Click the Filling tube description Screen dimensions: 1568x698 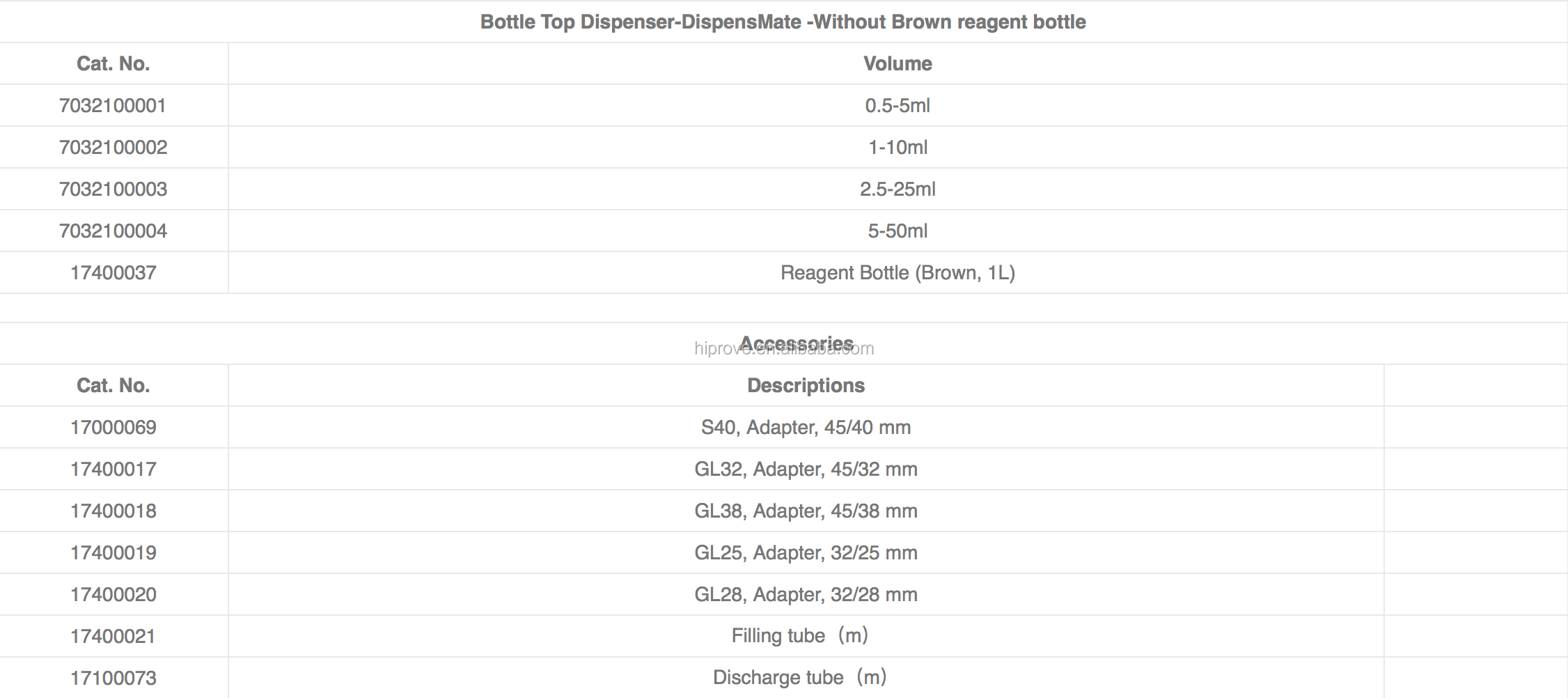click(x=799, y=636)
